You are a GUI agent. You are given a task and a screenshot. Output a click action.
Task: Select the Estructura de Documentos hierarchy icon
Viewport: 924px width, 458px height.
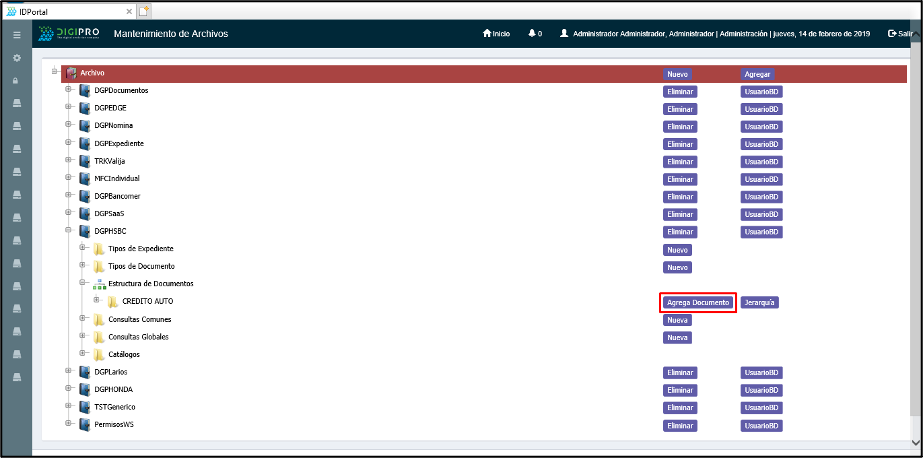pyautogui.click(x=99, y=284)
